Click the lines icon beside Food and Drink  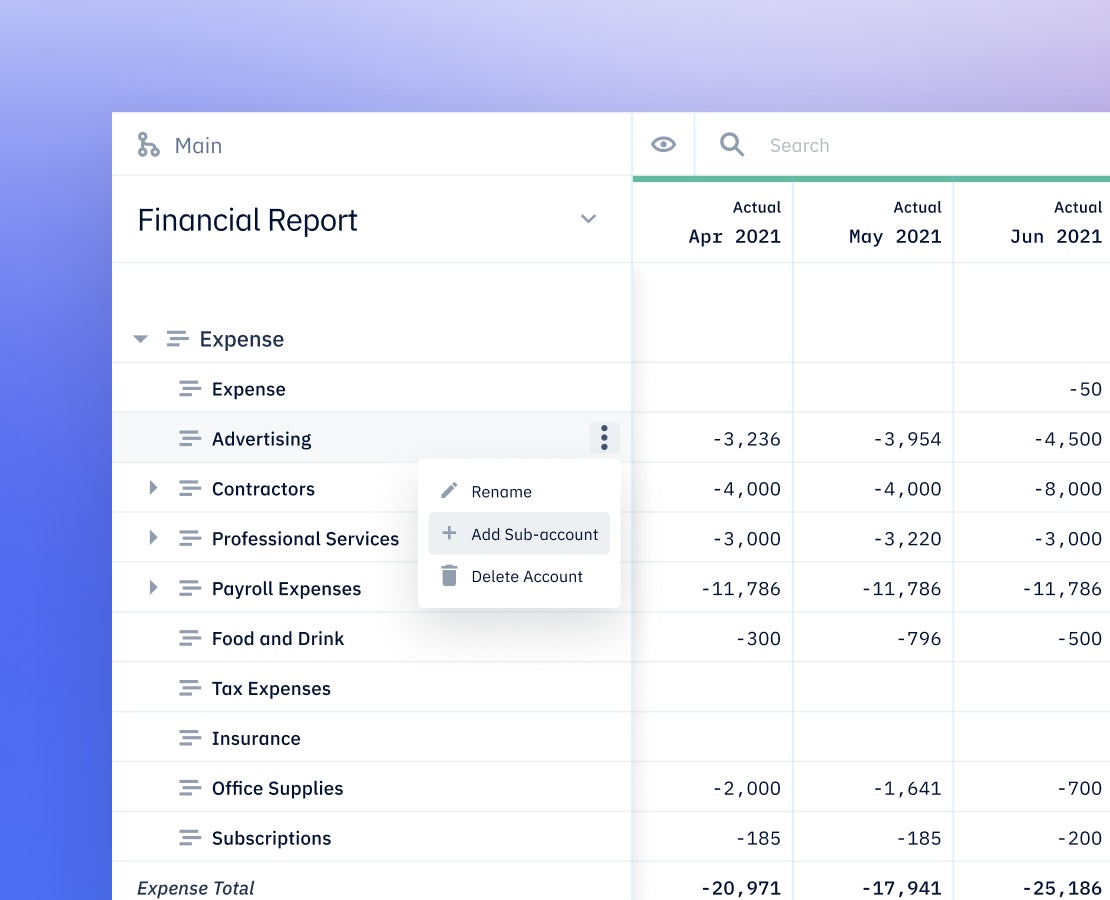pyautogui.click(x=190, y=638)
